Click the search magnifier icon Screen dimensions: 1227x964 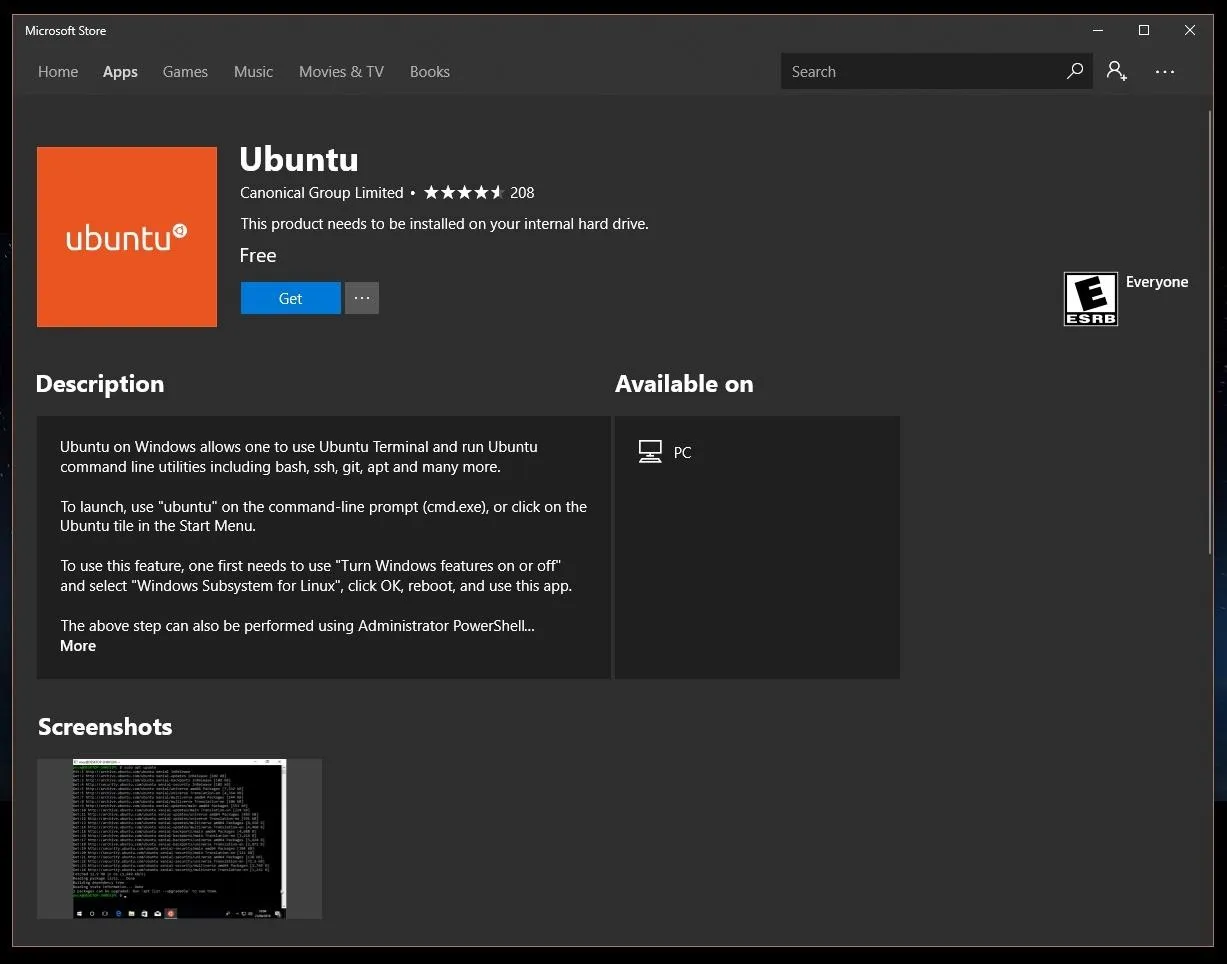[x=1075, y=71]
